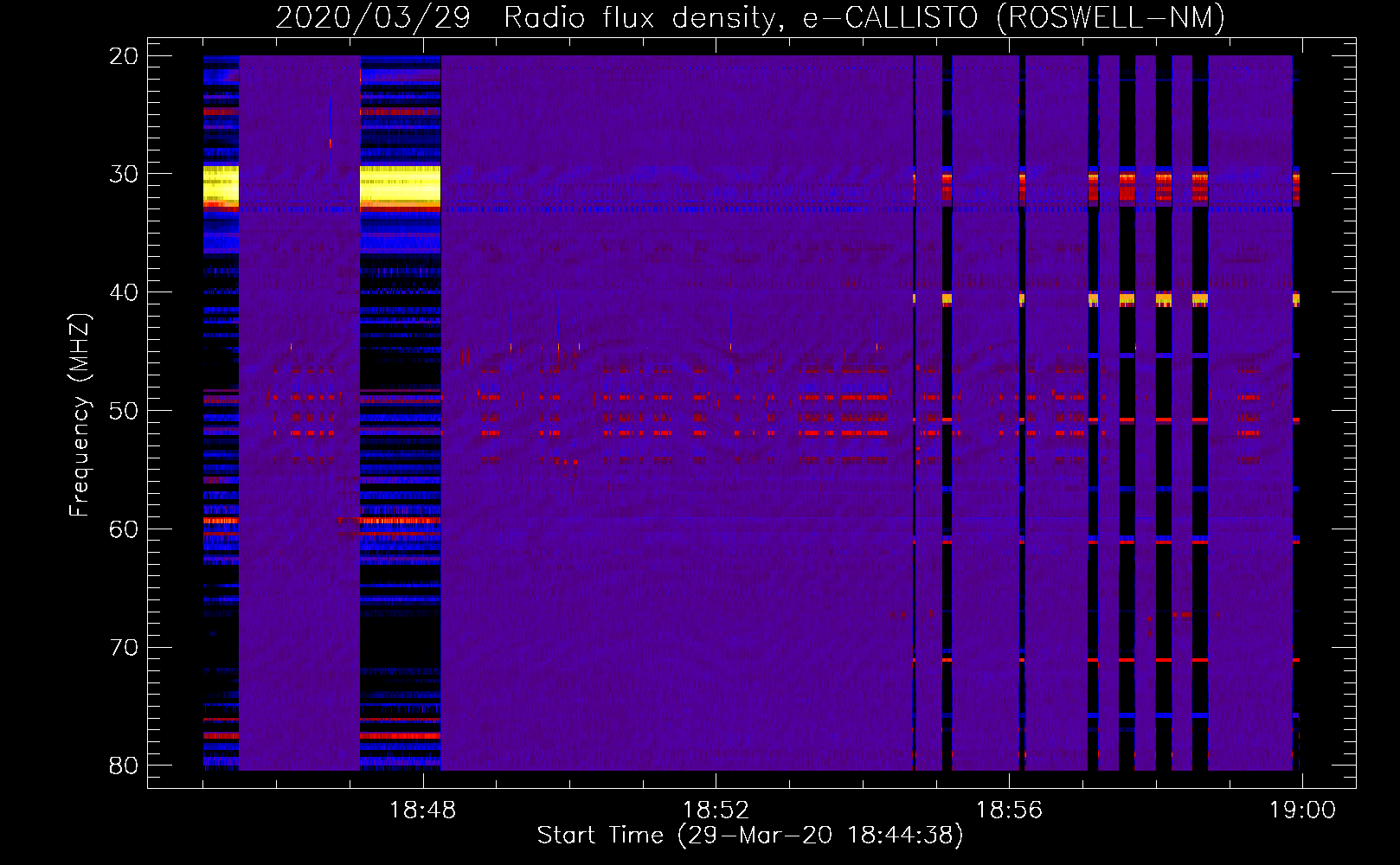The width and height of the screenshot is (1400, 865).
Task: Click the 60 frequency tick label
Action: (124, 529)
